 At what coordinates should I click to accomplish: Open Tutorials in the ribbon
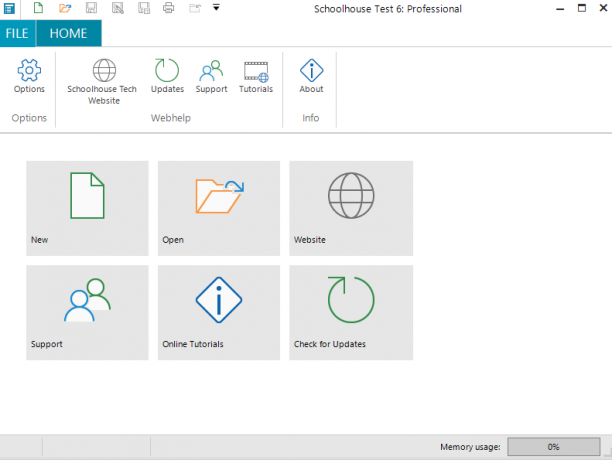point(256,76)
